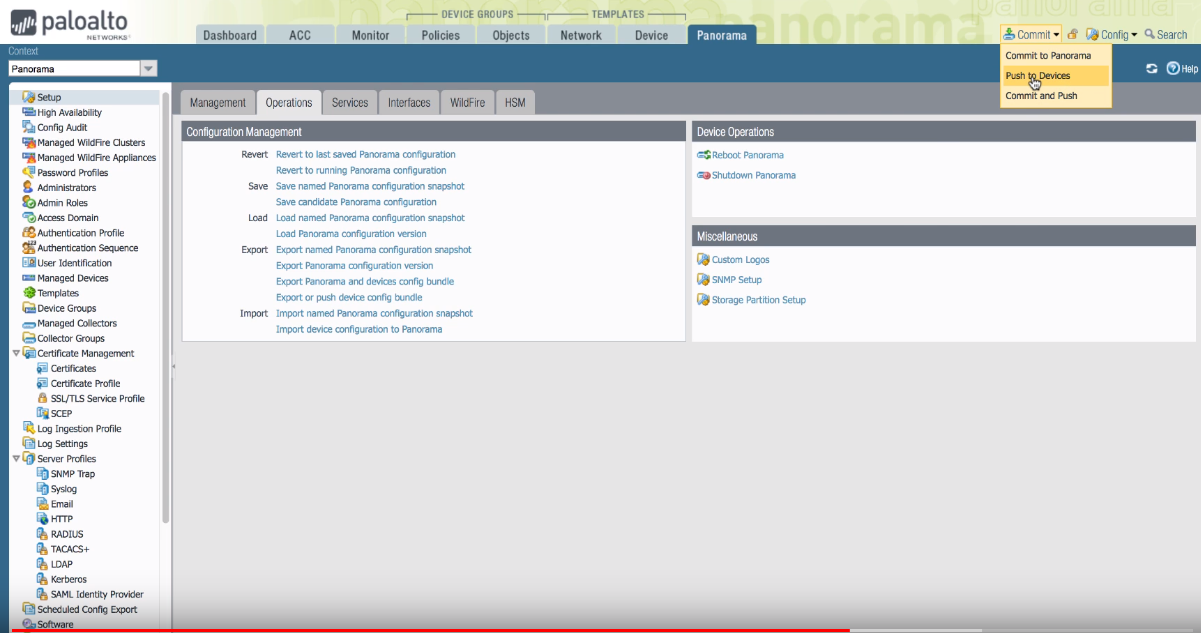This screenshot has width=1201, height=633.
Task: Click Revert to last saved Panorama configuration
Action: pos(365,154)
